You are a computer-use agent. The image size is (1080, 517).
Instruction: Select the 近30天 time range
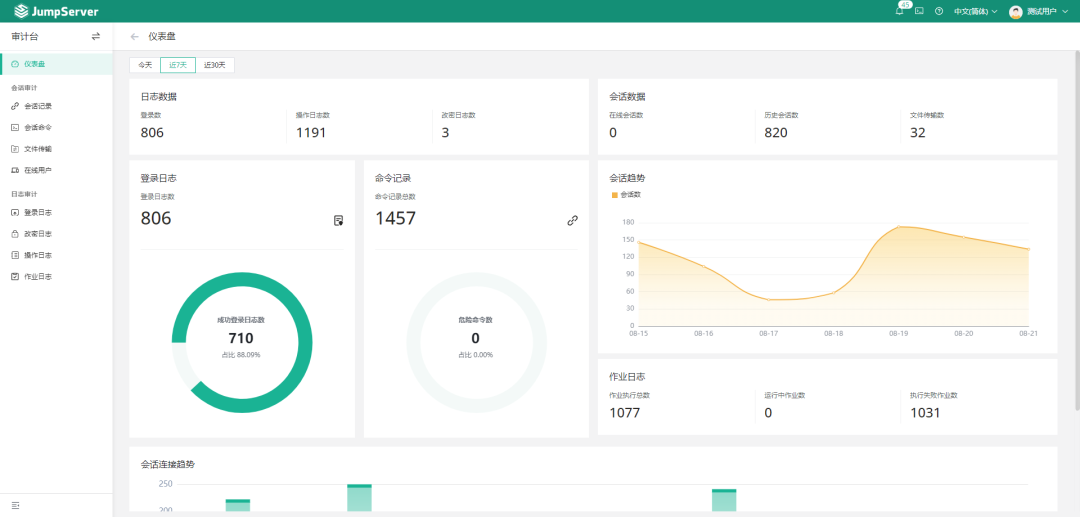tap(215, 65)
